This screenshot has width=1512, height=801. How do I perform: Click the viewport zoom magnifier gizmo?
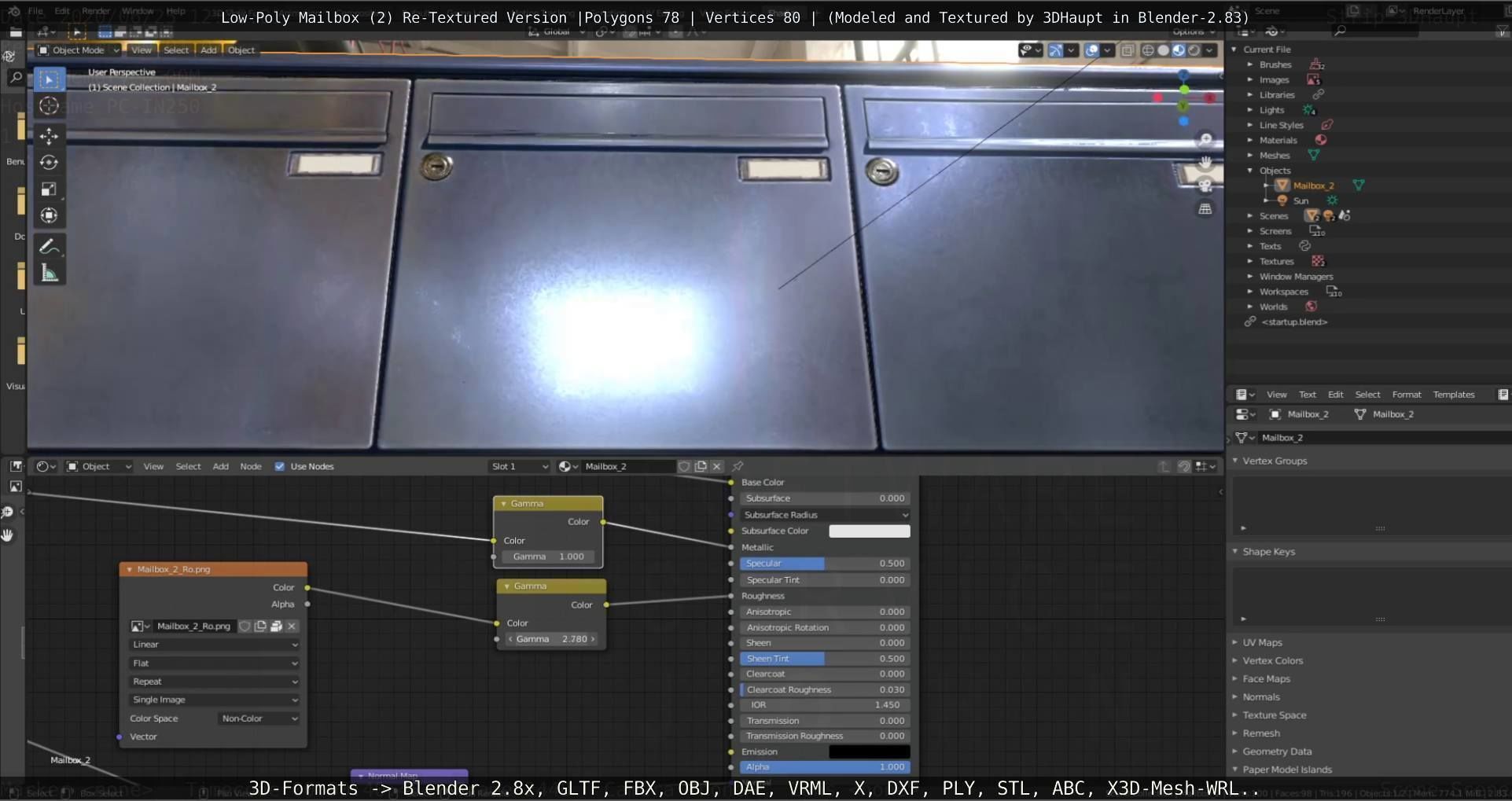[x=1205, y=140]
